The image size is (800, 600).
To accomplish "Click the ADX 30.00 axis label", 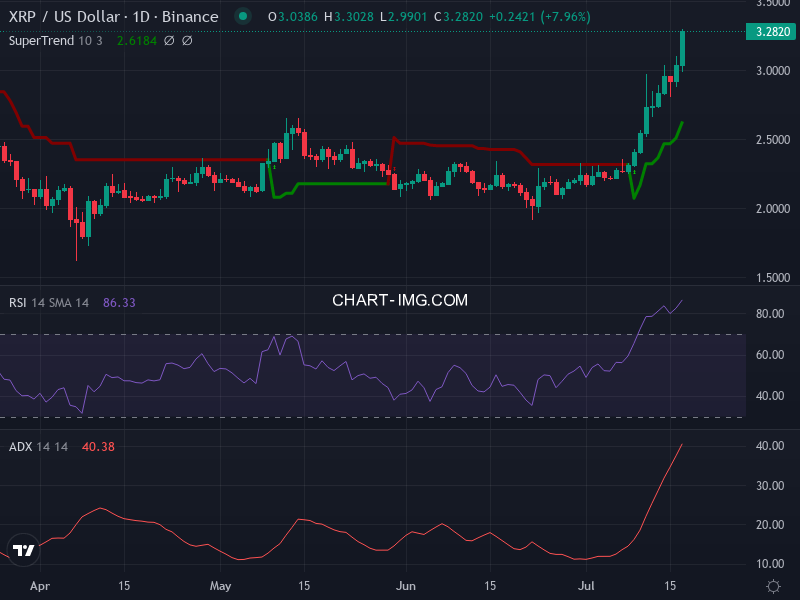I will pyautogui.click(x=770, y=486).
